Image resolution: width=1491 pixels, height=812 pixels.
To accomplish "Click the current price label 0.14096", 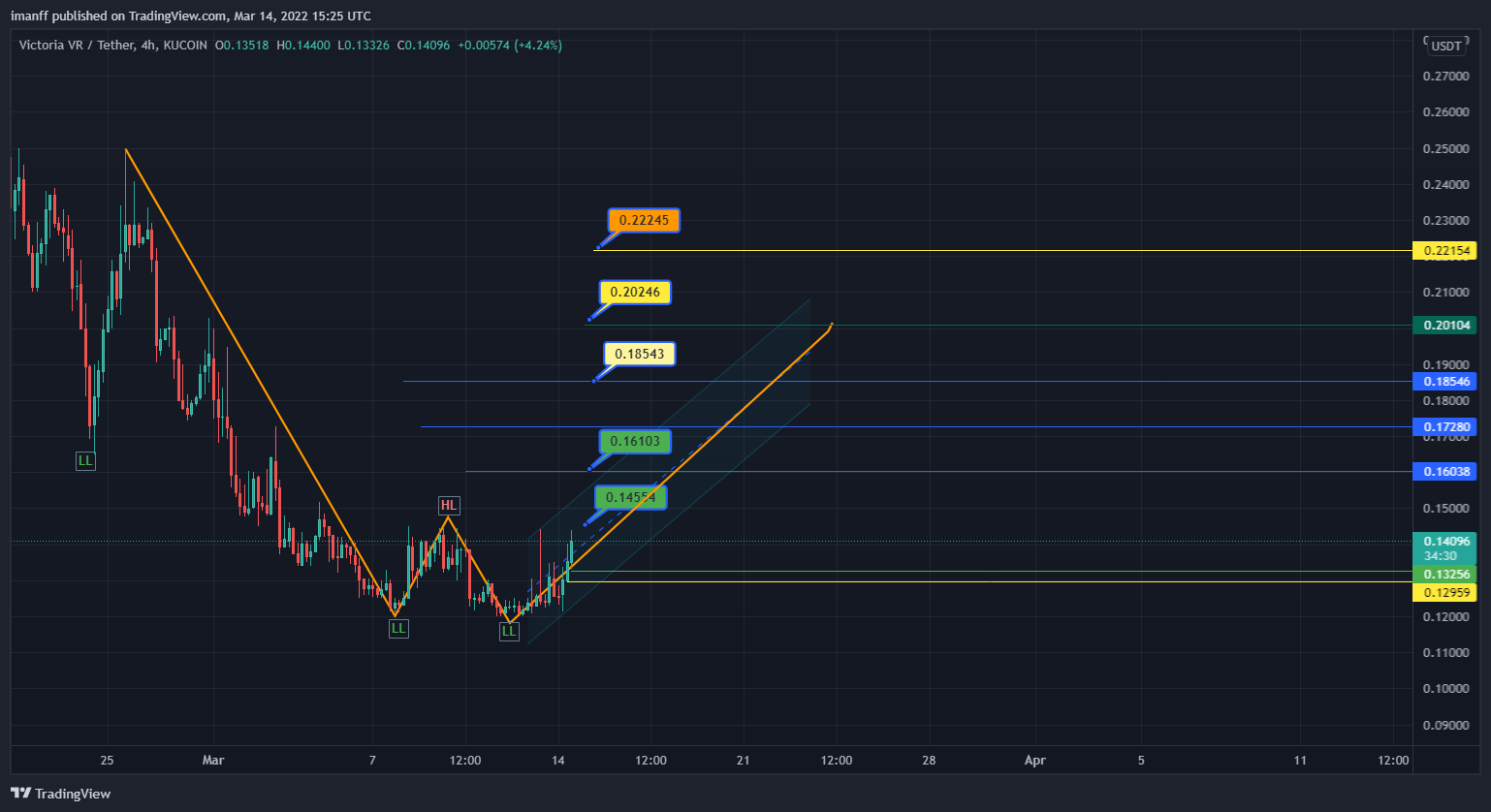I will (x=1444, y=542).
